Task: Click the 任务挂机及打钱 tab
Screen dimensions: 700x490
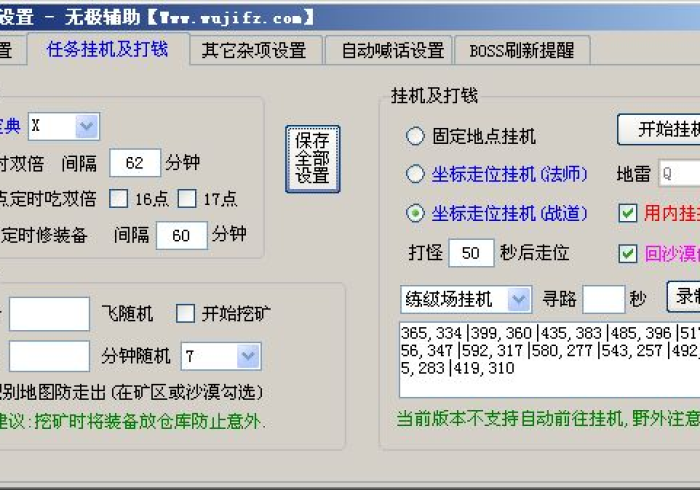Action: 107,49
